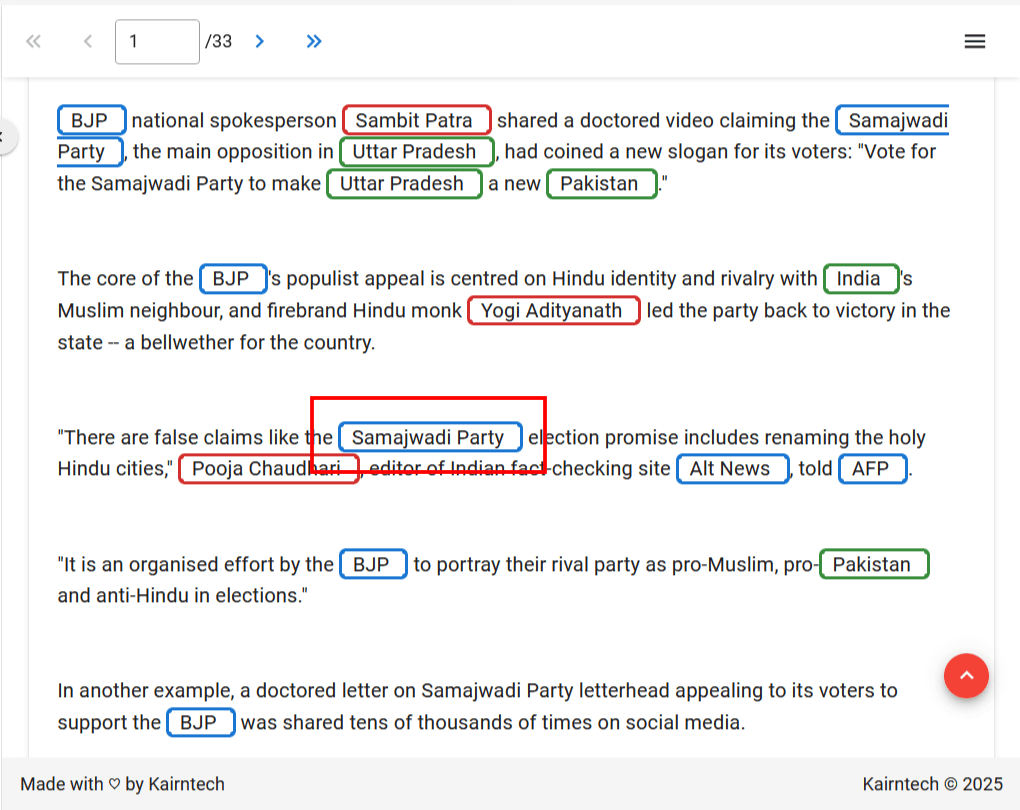
Task: Click the Pooja Chaudhari person tag
Action: 268,469
